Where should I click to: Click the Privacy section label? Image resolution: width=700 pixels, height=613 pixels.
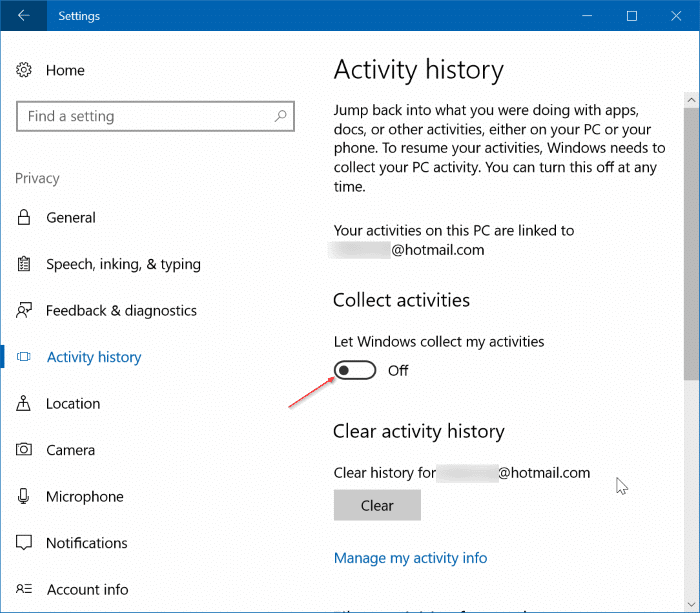[37, 178]
